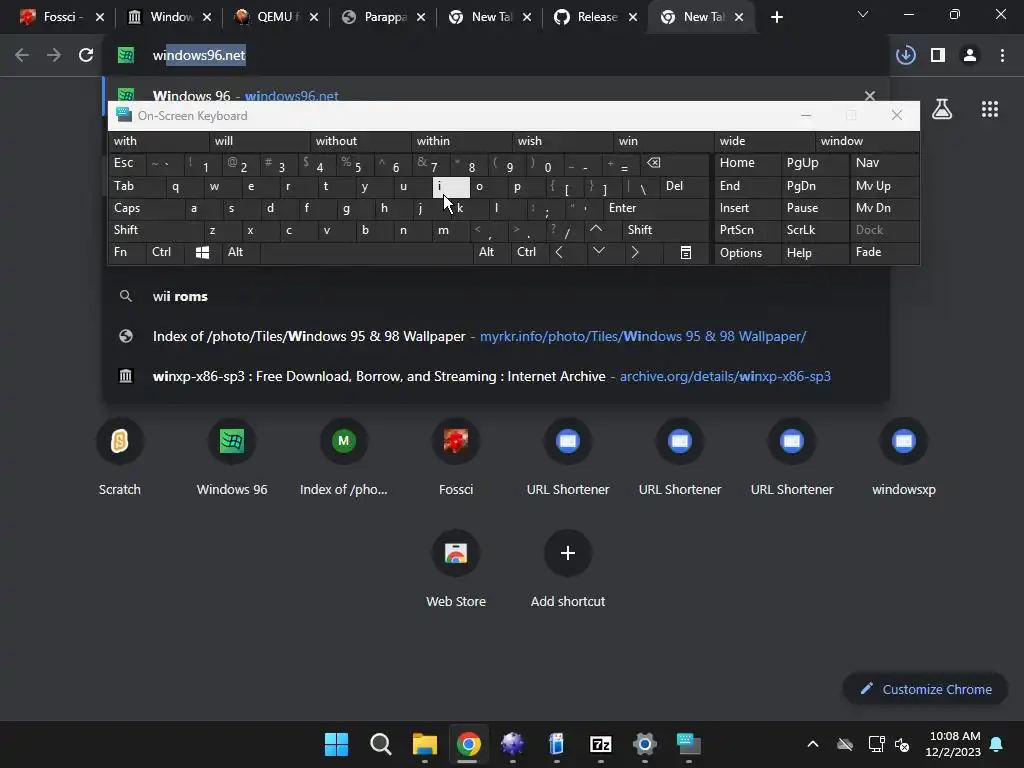The width and height of the screenshot is (1024, 768).
Task: Click the Options key on keyboard
Action: click(x=747, y=253)
